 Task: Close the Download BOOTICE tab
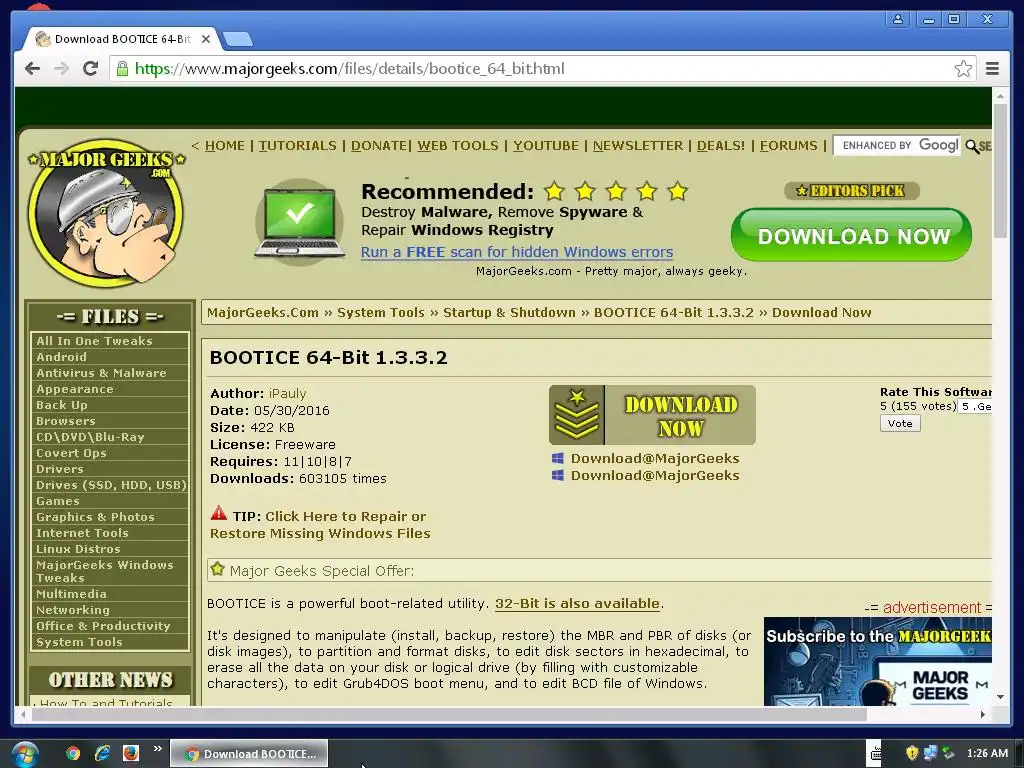pyautogui.click(x=206, y=39)
